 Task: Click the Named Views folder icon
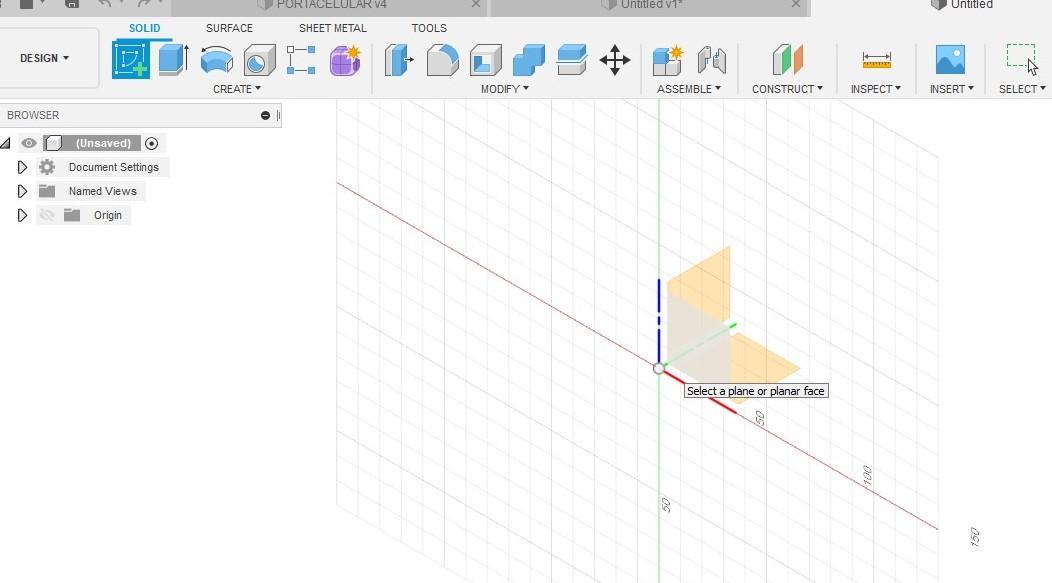[x=46, y=191]
